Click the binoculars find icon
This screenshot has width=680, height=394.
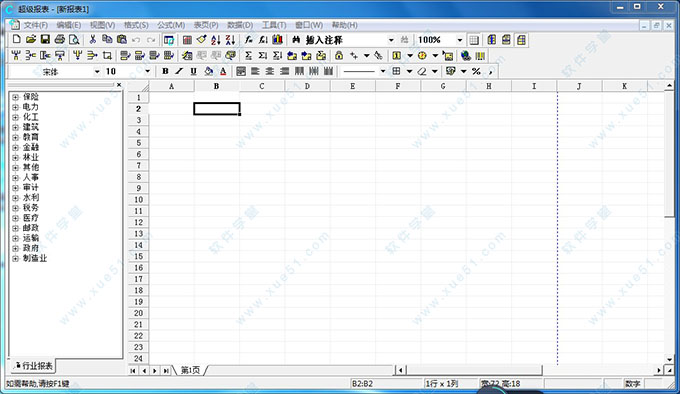(x=296, y=40)
